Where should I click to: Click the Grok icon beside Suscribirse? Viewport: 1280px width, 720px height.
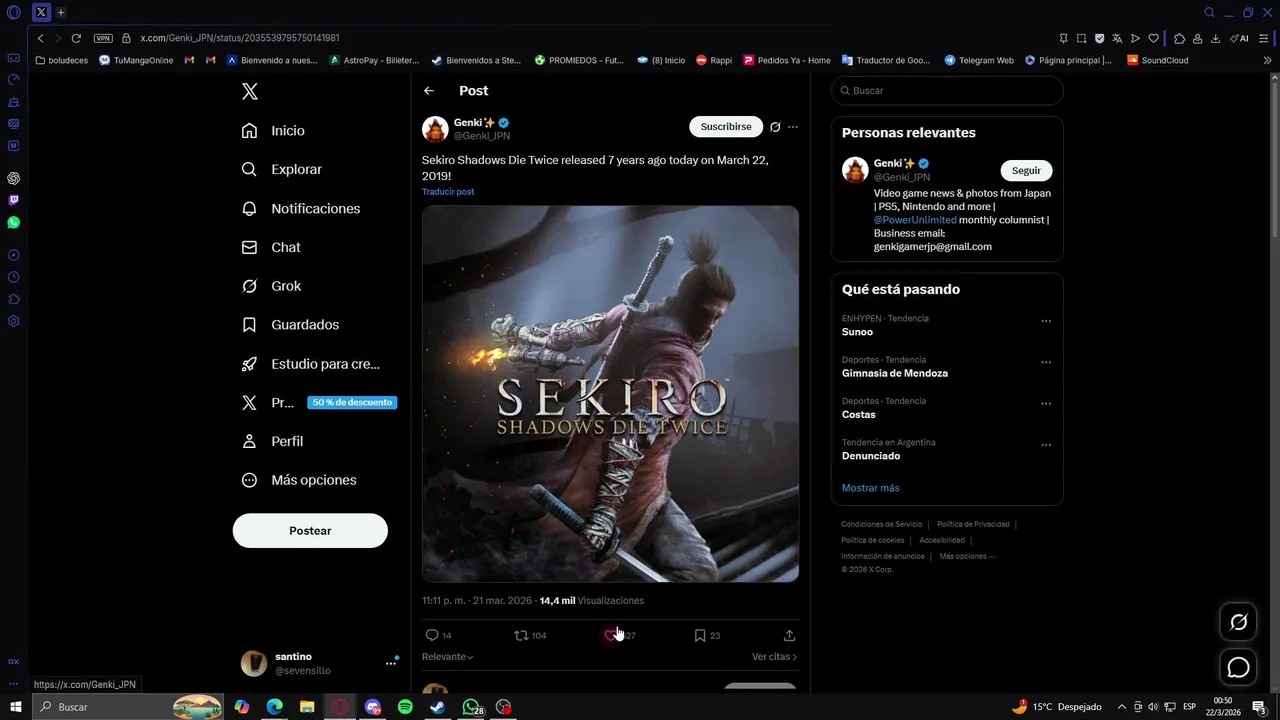click(x=775, y=127)
